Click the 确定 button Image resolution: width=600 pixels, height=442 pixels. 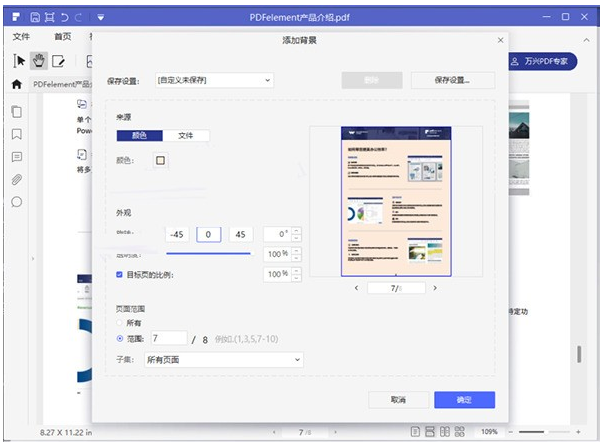pyautogui.click(x=464, y=399)
